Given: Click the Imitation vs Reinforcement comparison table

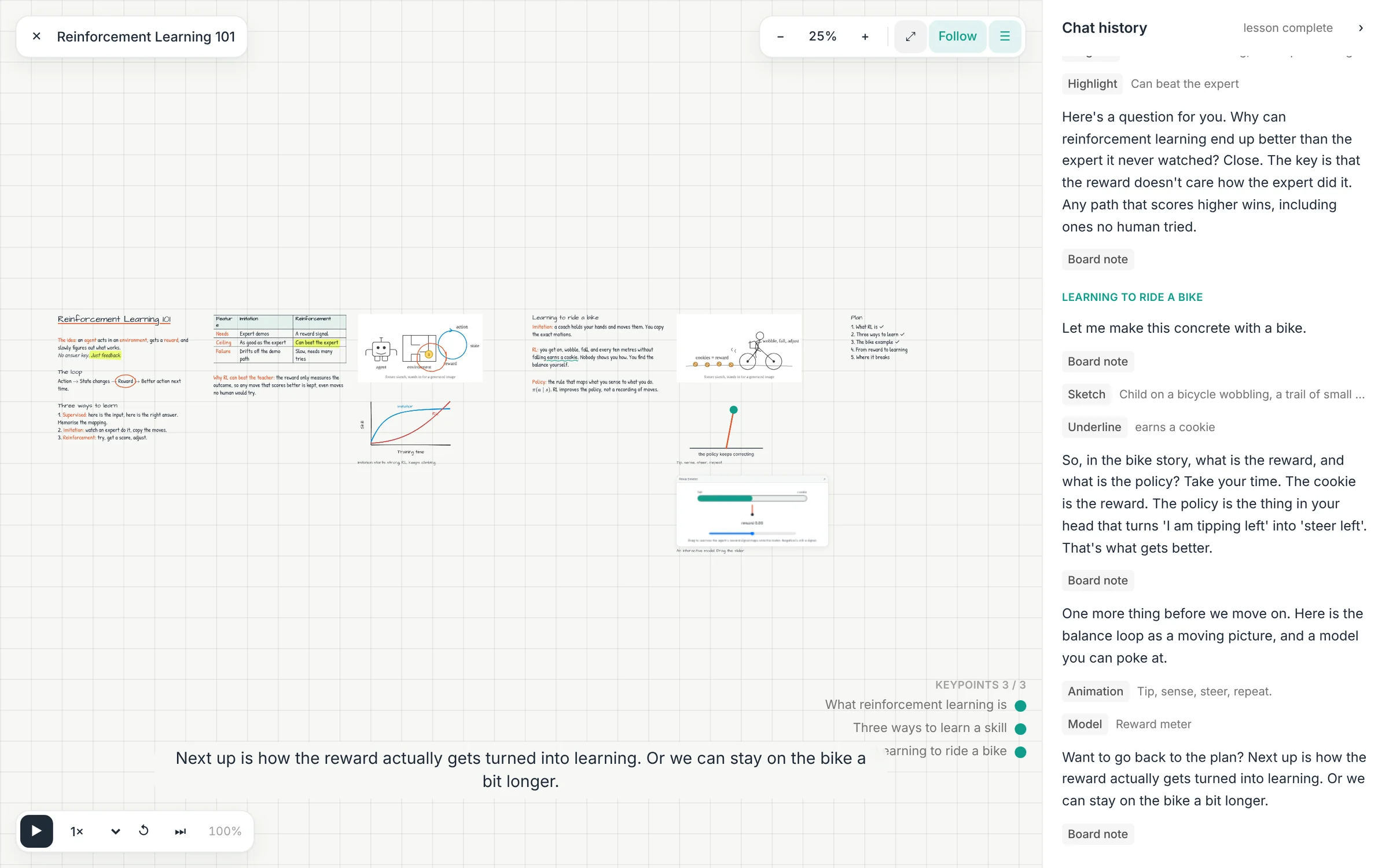Looking at the screenshot, I should [x=280, y=339].
